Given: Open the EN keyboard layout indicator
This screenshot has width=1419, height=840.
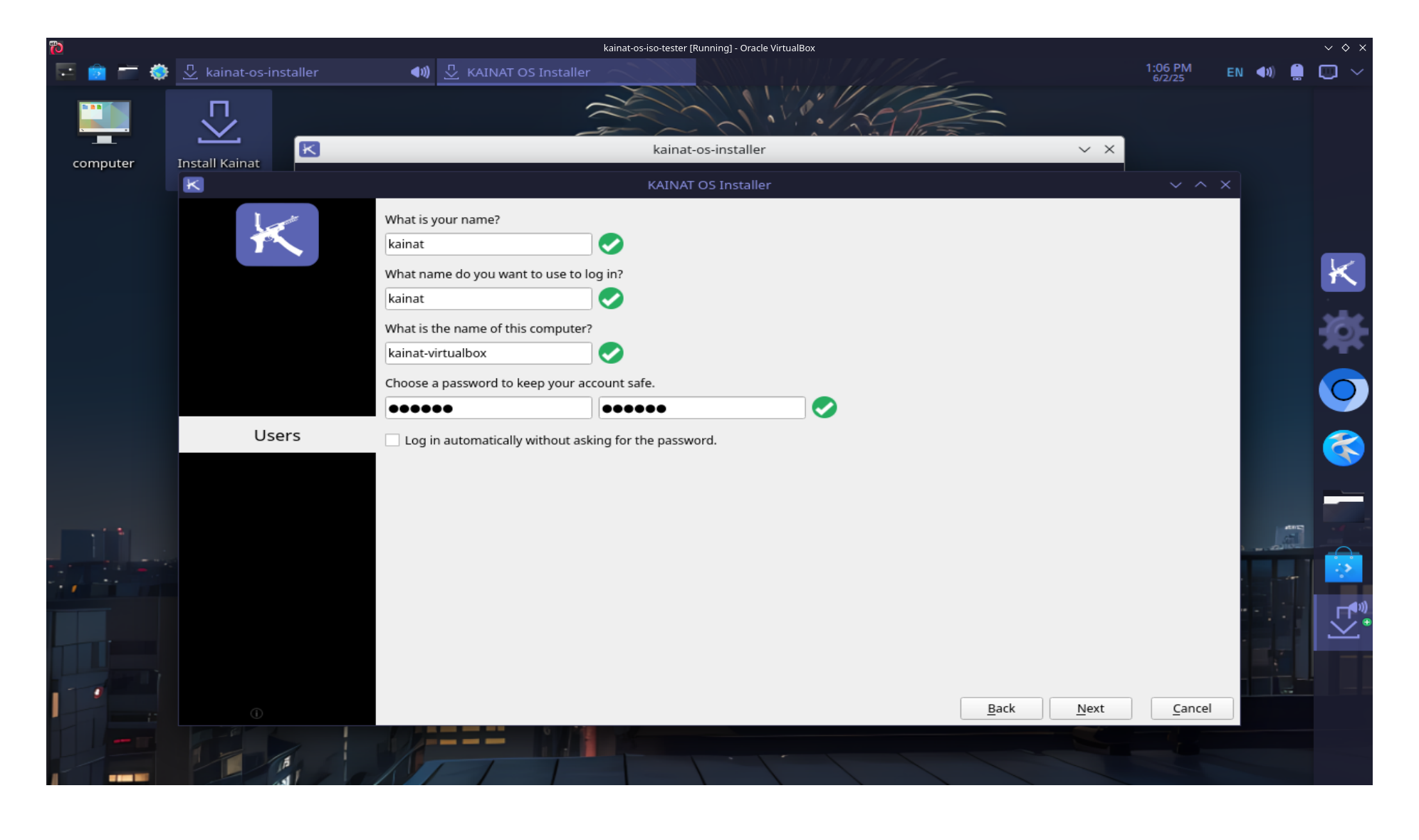Looking at the screenshot, I should point(1235,72).
